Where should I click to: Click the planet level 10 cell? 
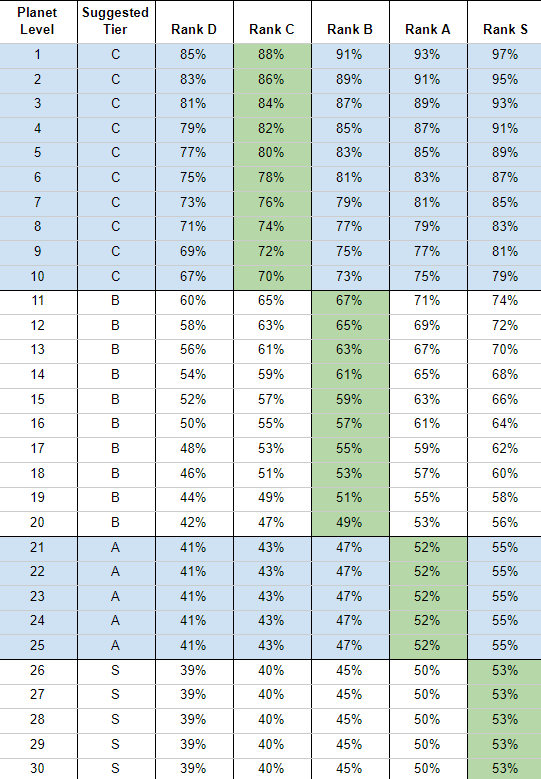(38, 277)
